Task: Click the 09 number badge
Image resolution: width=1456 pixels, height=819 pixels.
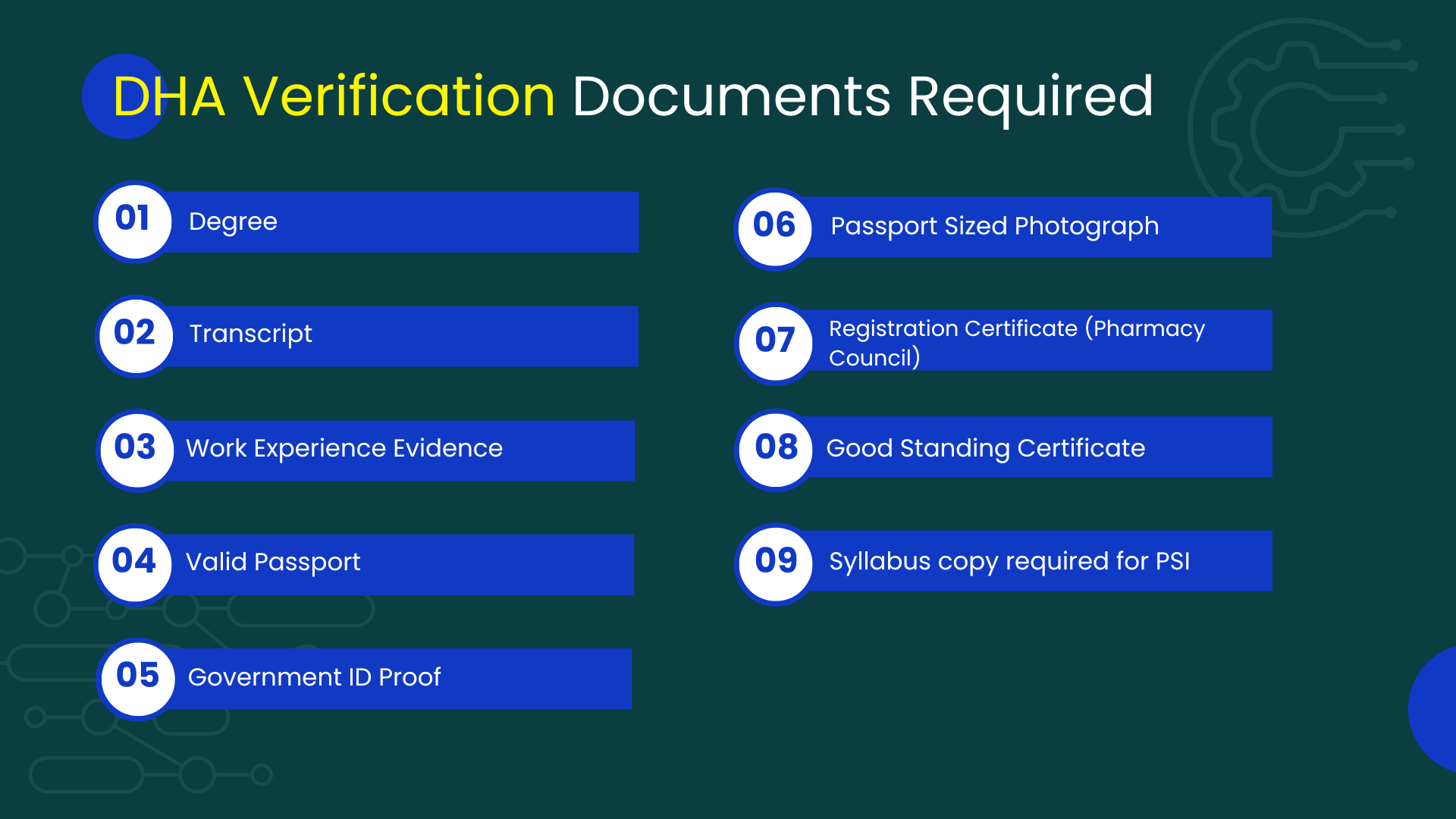Action: point(775,564)
